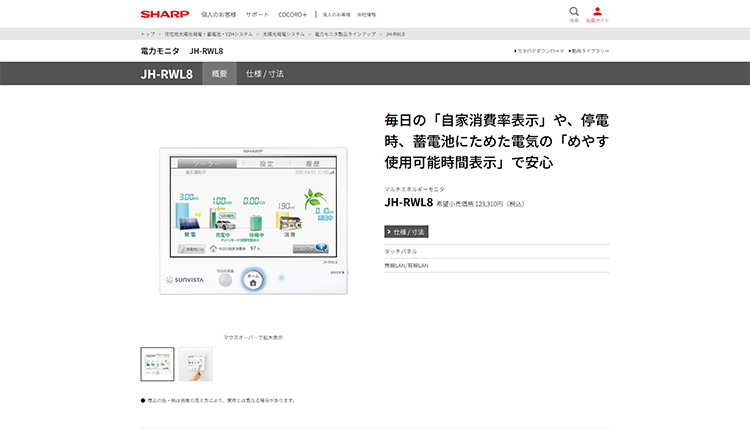
Task: Go to 法人のお客様 page
Action: click(336, 15)
